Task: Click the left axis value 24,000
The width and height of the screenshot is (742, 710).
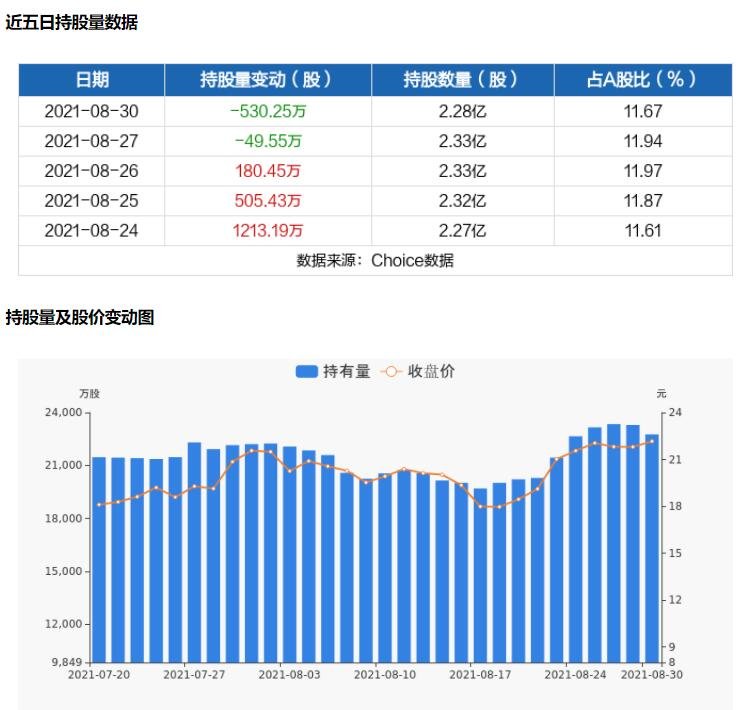Action: pos(63,412)
